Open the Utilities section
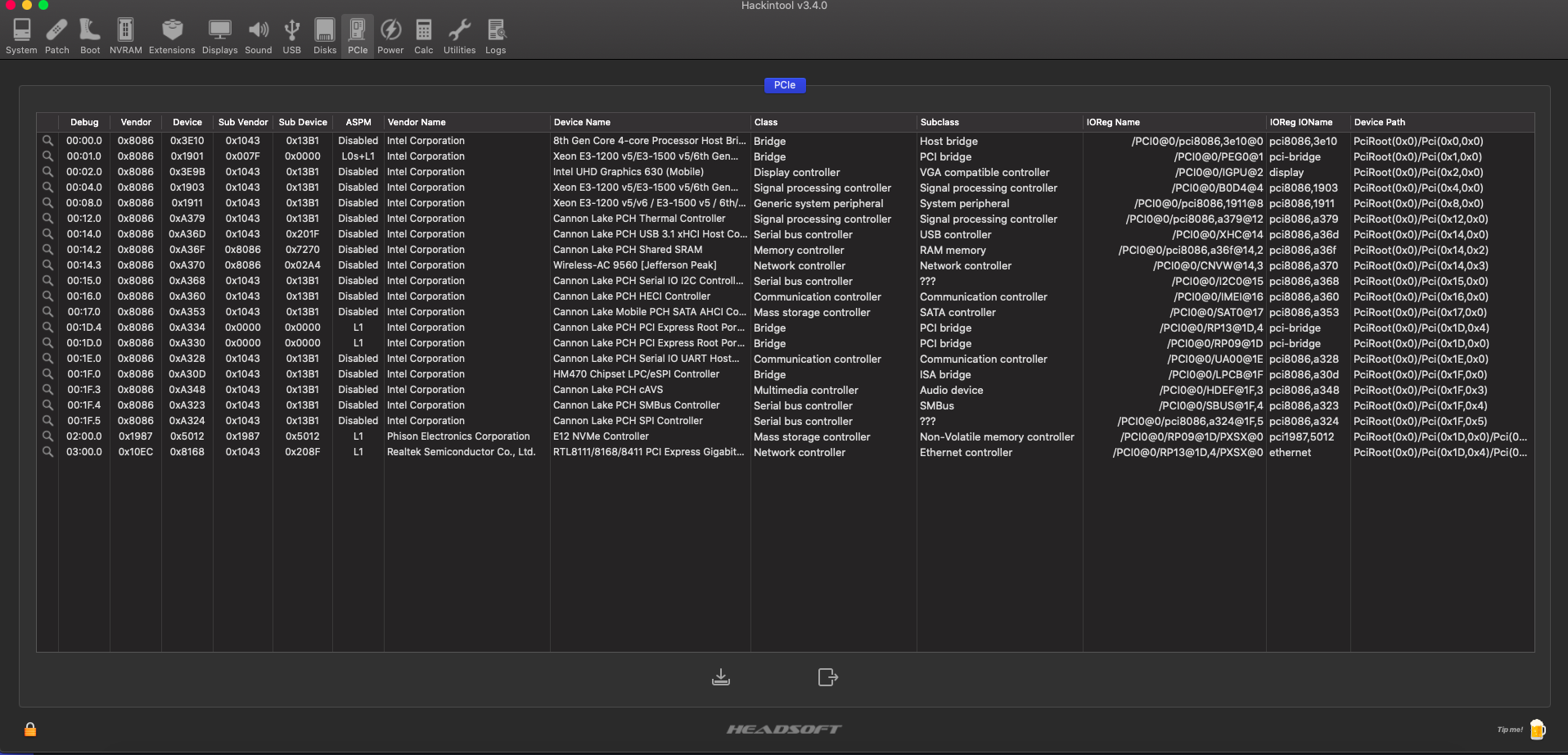Screen dimensions: 1568x755 [x=459, y=37]
